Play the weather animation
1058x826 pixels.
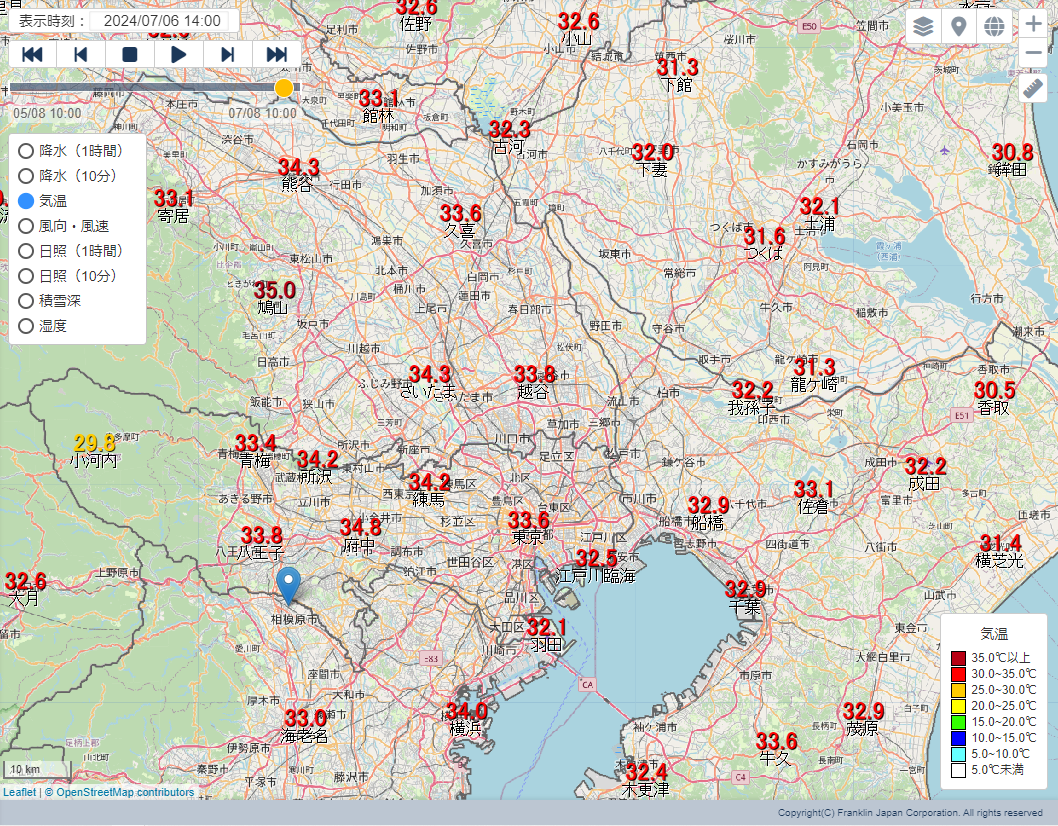[179, 54]
